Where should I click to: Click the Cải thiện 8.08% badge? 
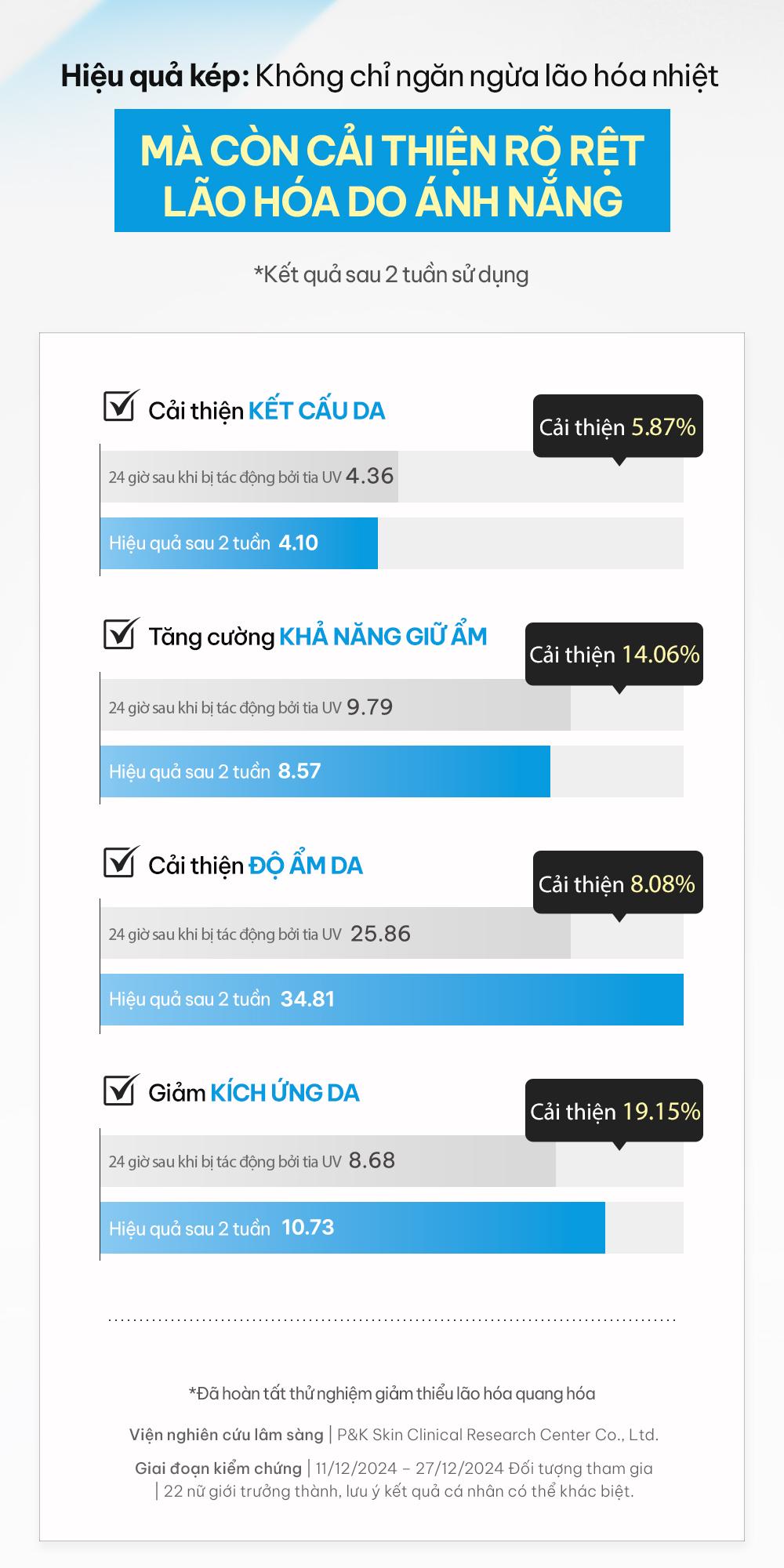[618, 883]
